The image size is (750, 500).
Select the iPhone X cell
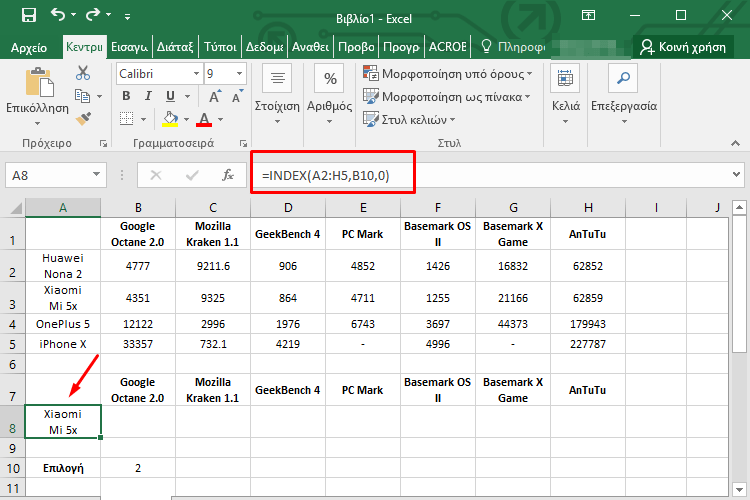[63, 344]
